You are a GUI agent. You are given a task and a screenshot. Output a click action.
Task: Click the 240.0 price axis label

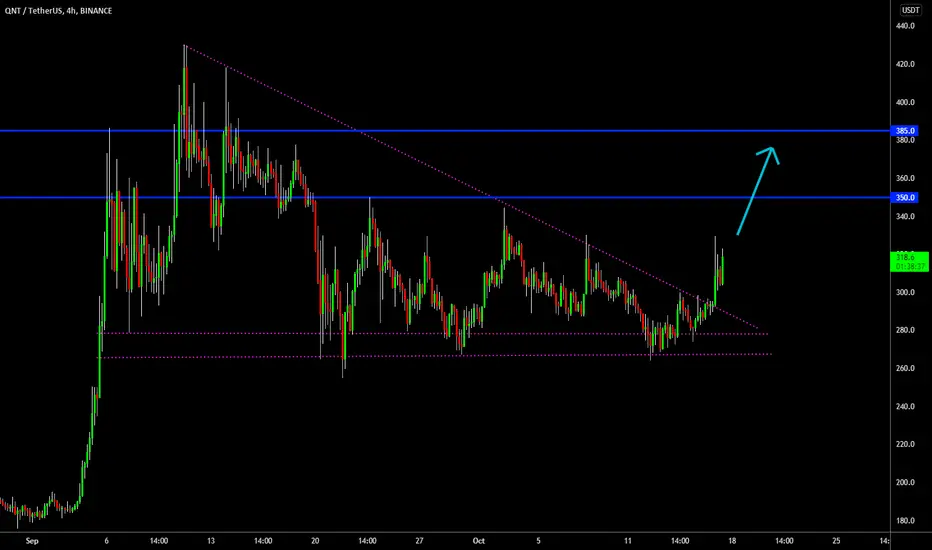pos(905,407)
